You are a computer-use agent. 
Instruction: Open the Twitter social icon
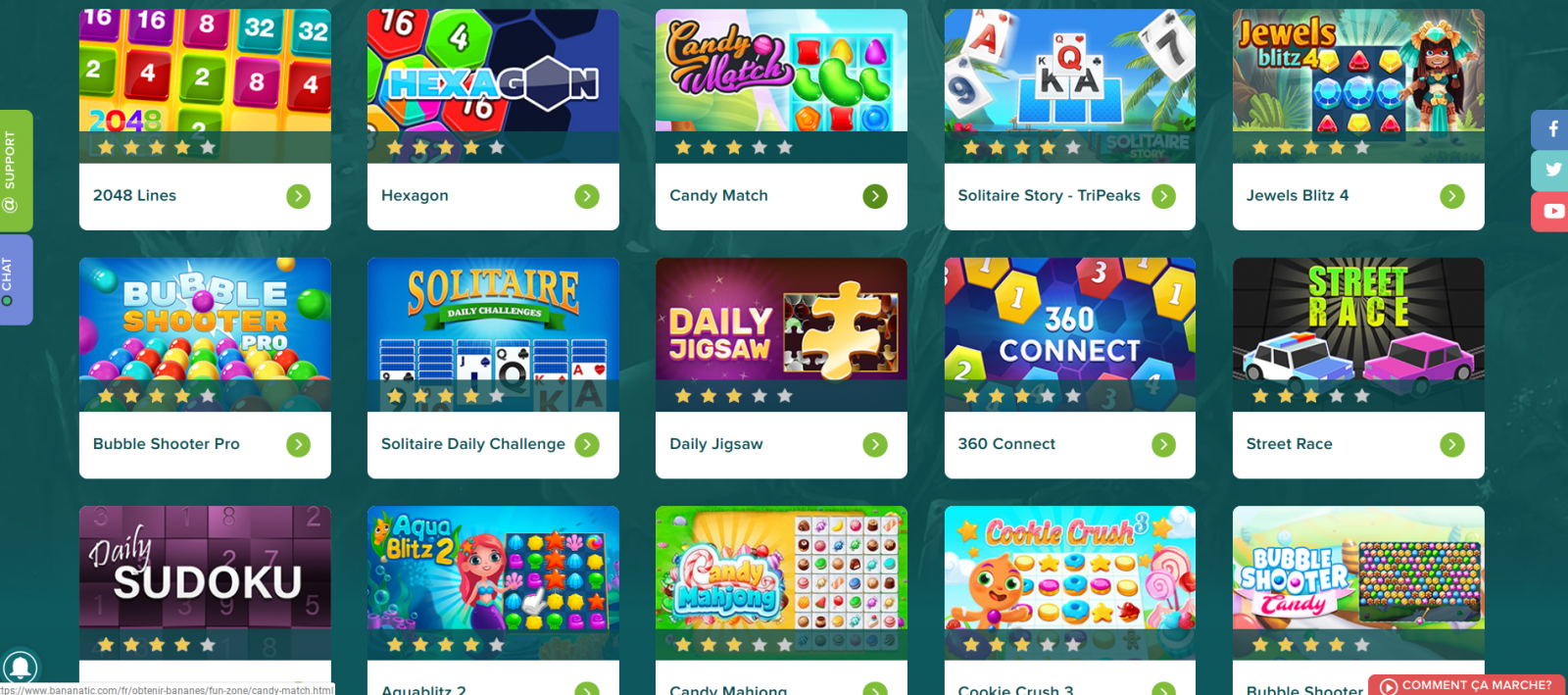[1550, 170]
